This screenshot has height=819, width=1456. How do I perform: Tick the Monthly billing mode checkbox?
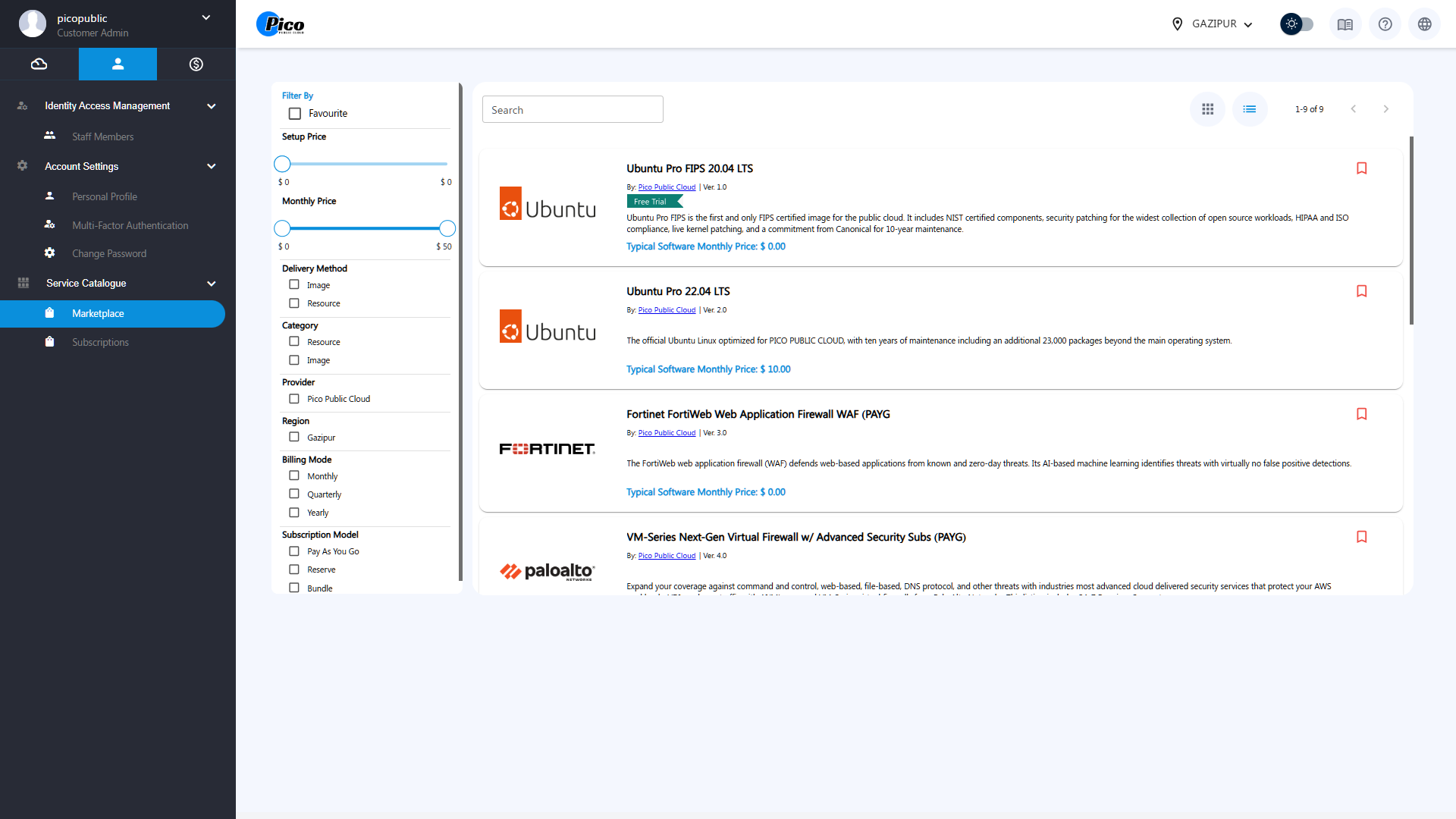pos(294,475)
